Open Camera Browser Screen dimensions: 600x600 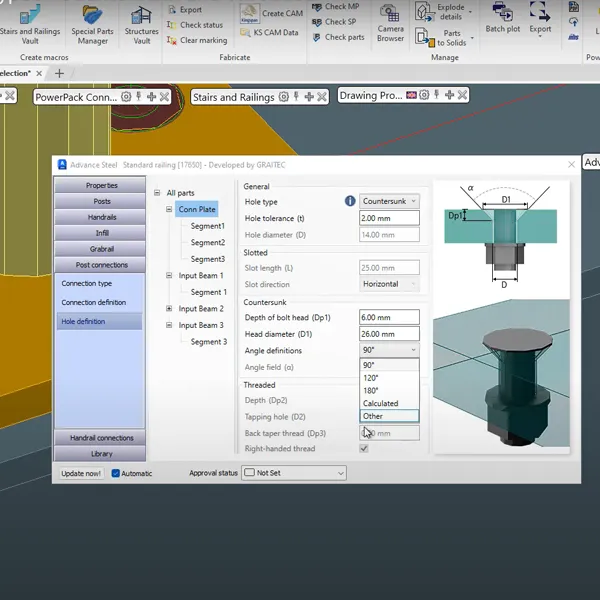[390, 23]
